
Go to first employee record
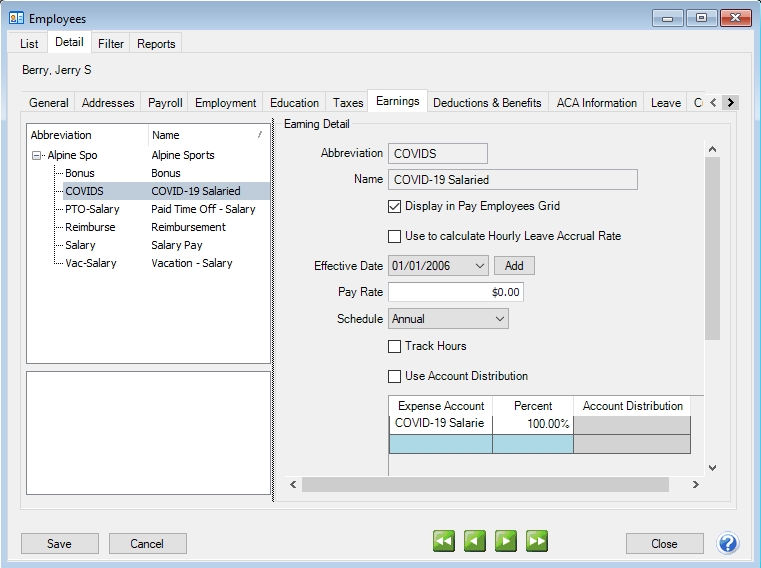point(444,541)
